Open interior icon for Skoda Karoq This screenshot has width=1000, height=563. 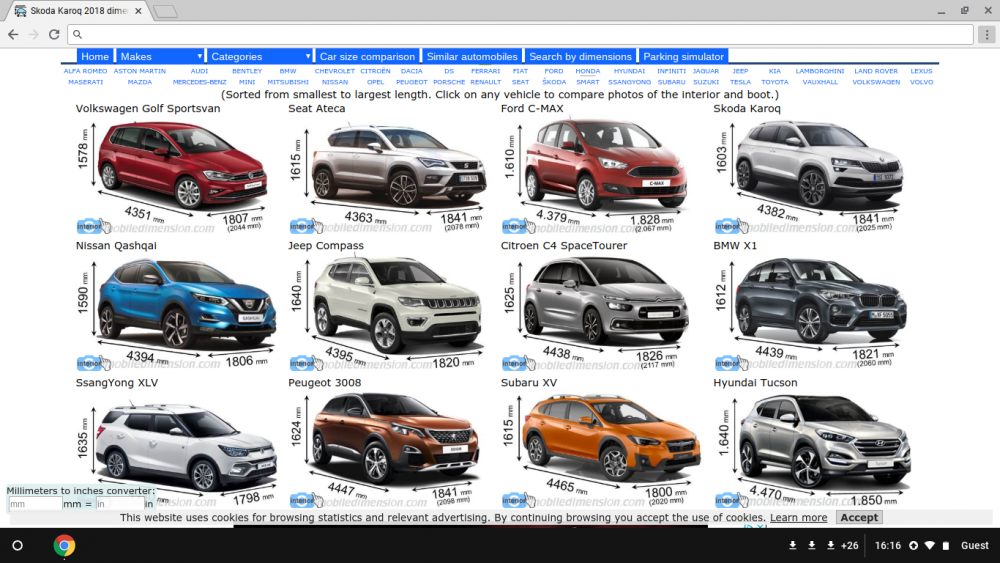(731, 226)
